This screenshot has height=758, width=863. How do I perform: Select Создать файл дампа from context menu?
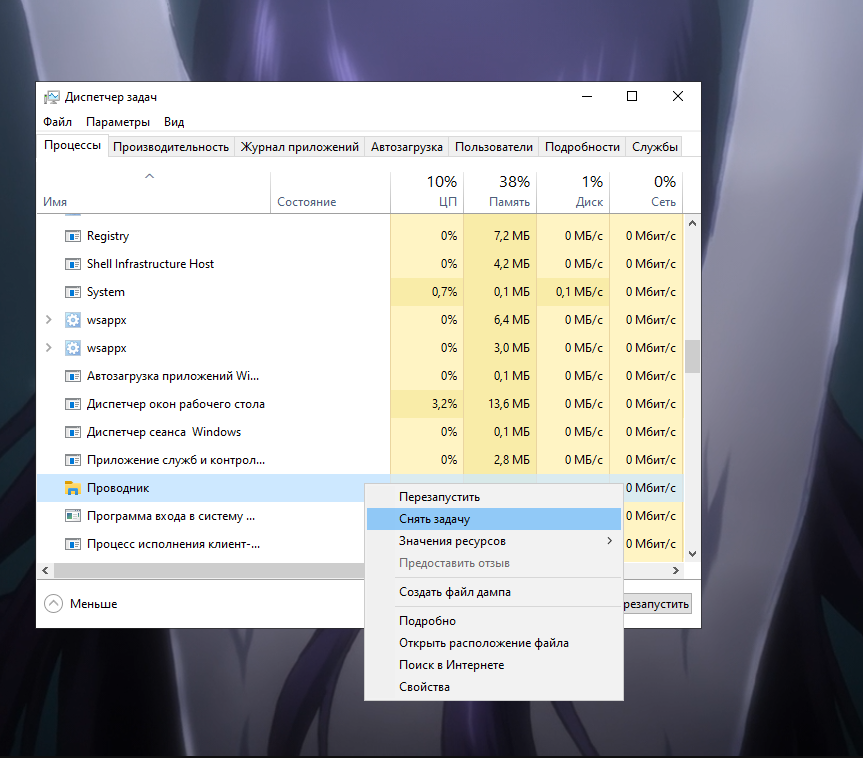(494, 592)
